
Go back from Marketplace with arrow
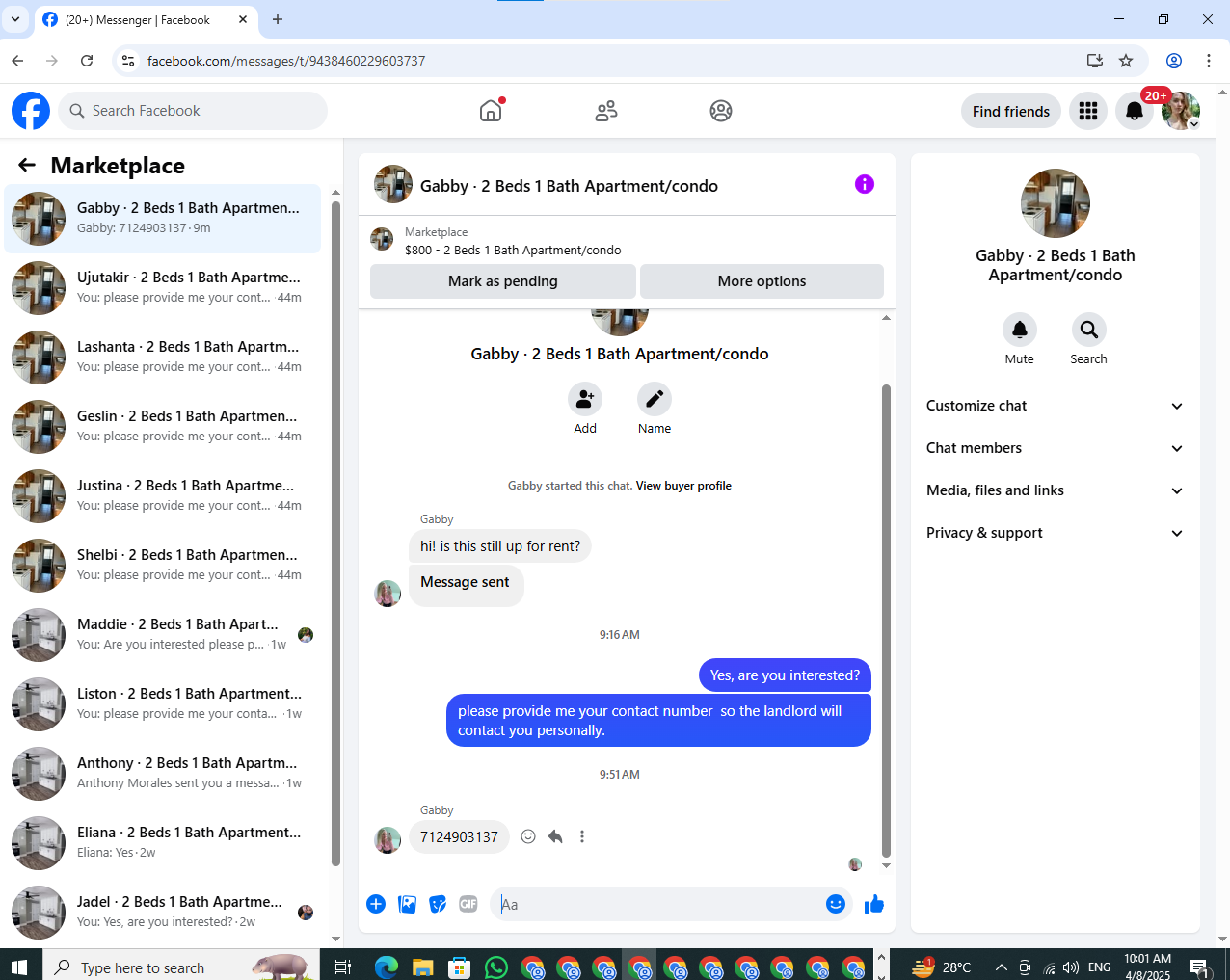tap(27, 166)
